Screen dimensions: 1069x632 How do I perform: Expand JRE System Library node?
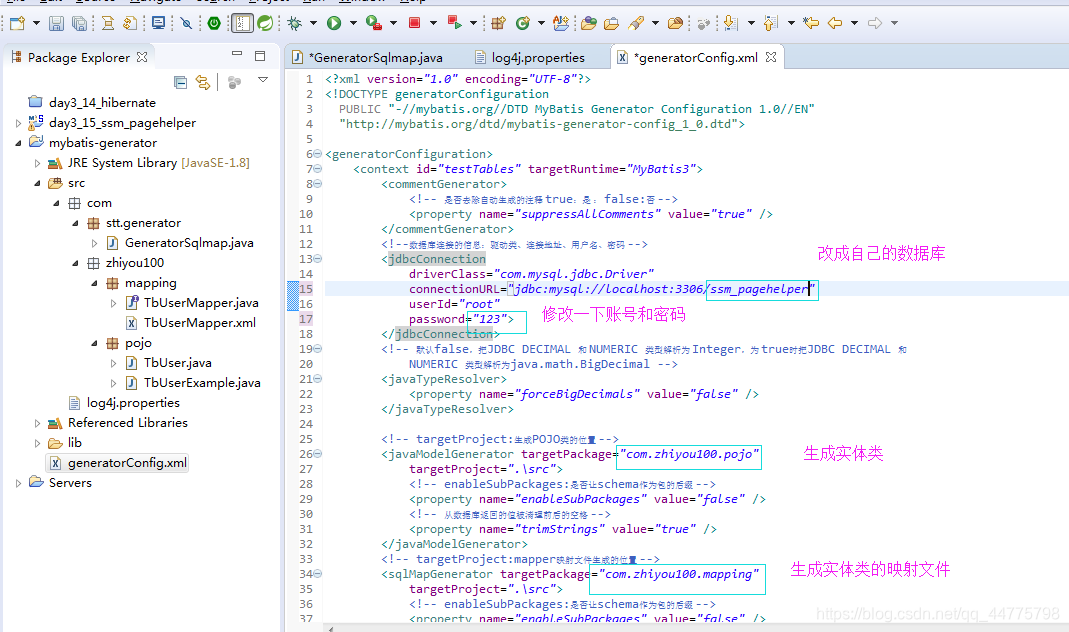click(37, 164)
